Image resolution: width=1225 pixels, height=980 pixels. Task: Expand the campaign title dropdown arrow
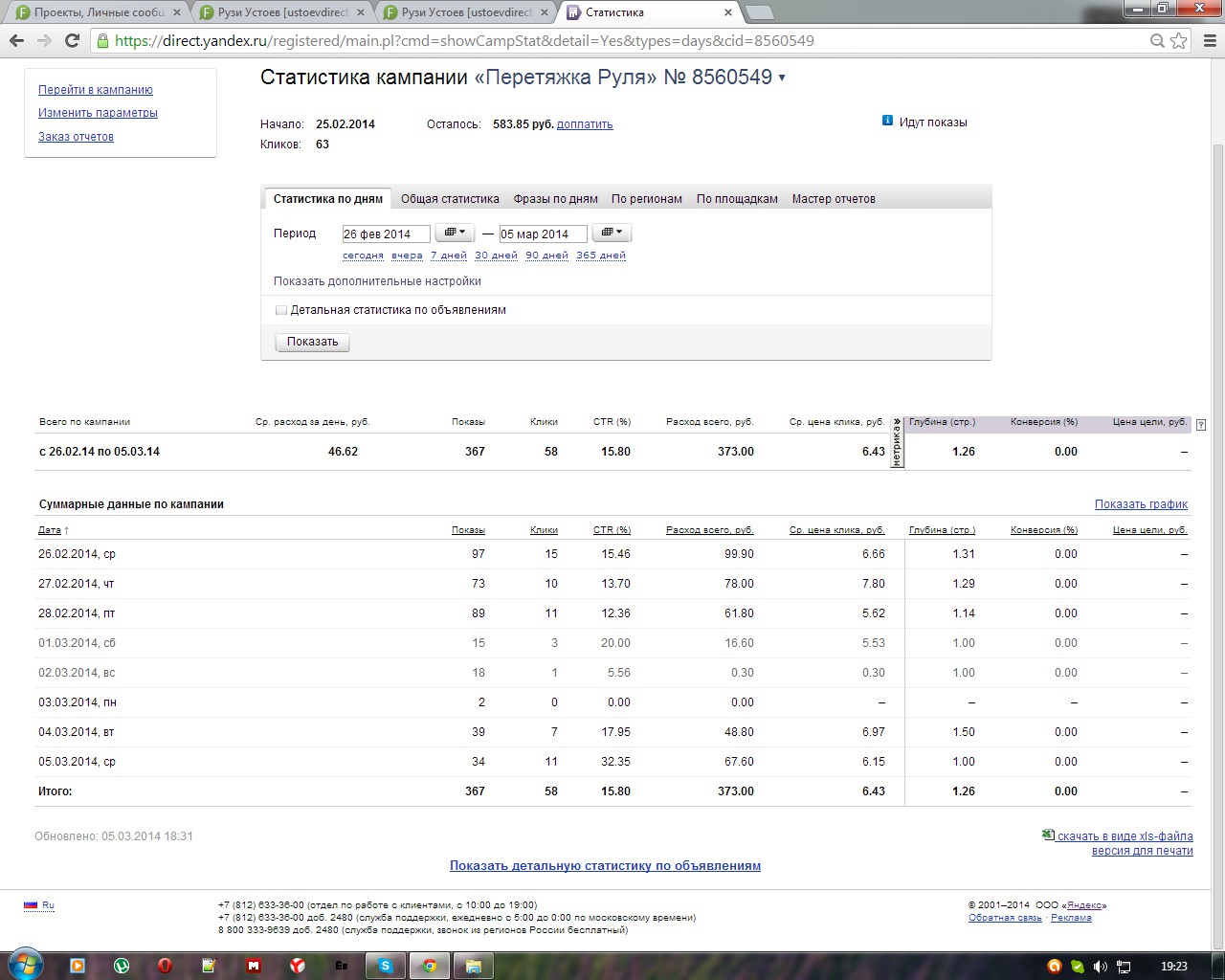[782, 78]
